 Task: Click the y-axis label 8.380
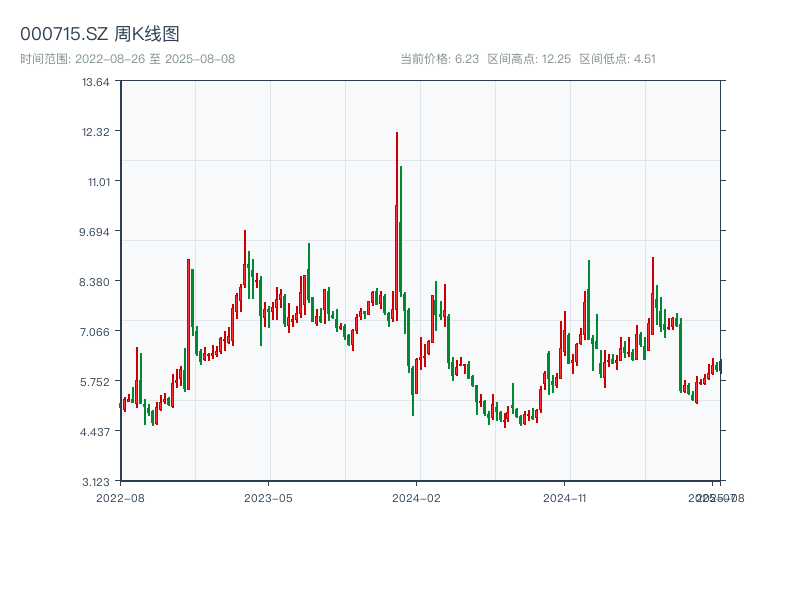pyautogui.click(x=94, y=282)
